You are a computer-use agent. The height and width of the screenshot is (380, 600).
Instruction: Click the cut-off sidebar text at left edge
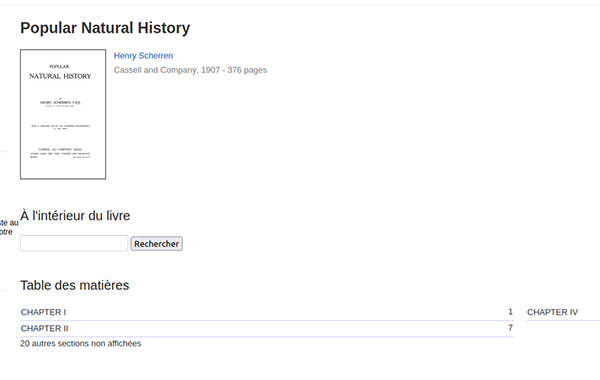pyautogui.click(x=9, y=227)
